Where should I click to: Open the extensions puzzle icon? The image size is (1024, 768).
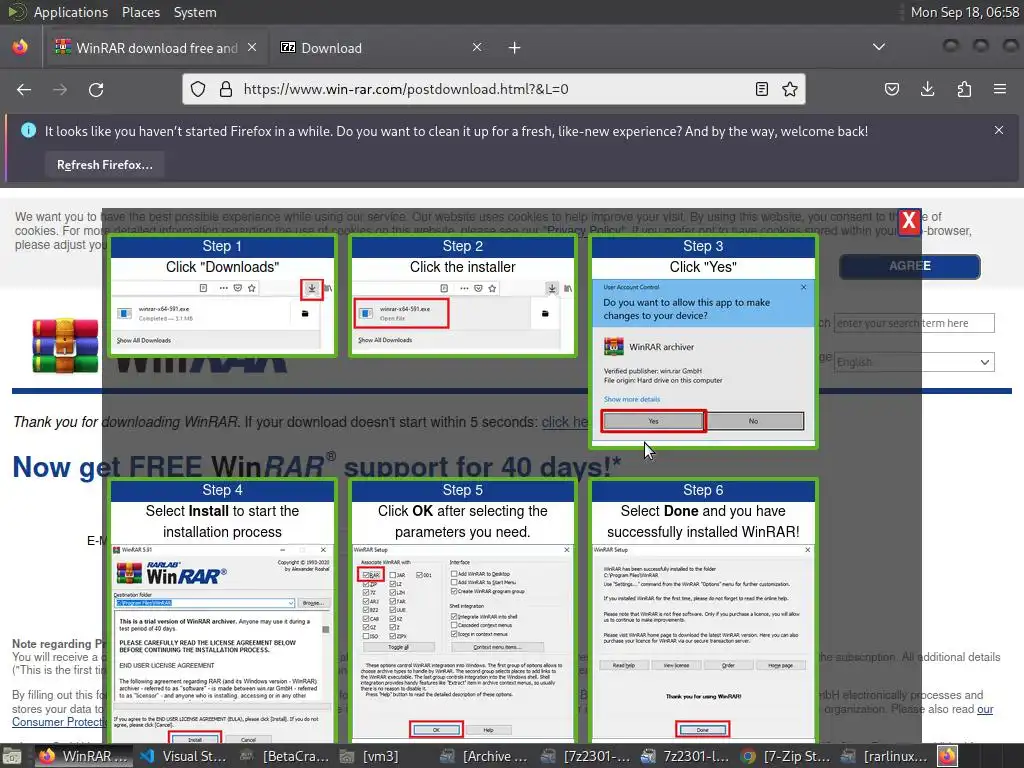(964, 89)
